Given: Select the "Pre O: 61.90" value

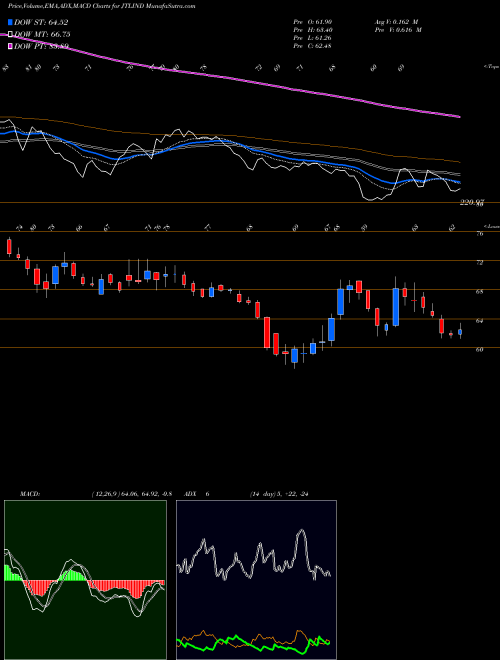Looking at the screenshot, I should click(x=314, y=22).
